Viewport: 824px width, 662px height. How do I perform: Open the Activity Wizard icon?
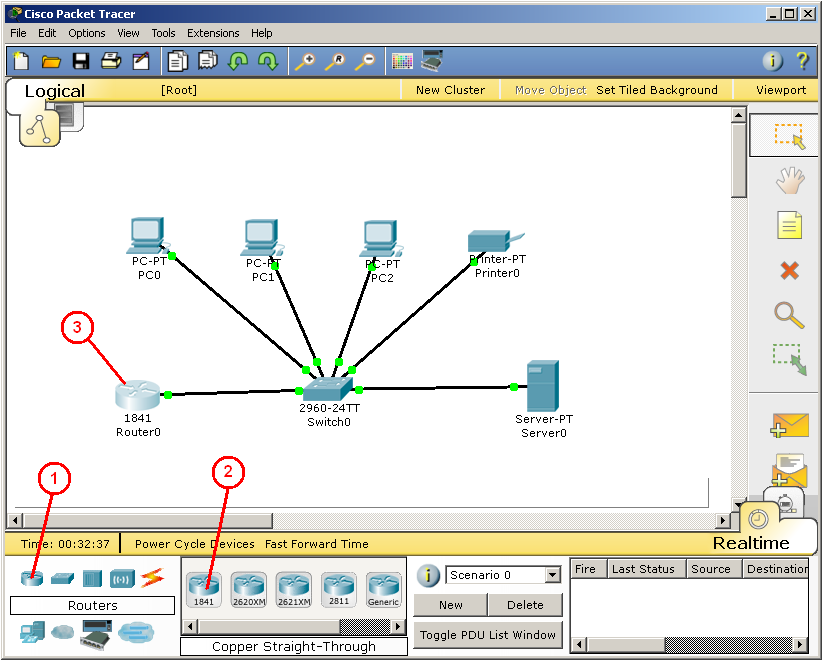tap(141, 61)
